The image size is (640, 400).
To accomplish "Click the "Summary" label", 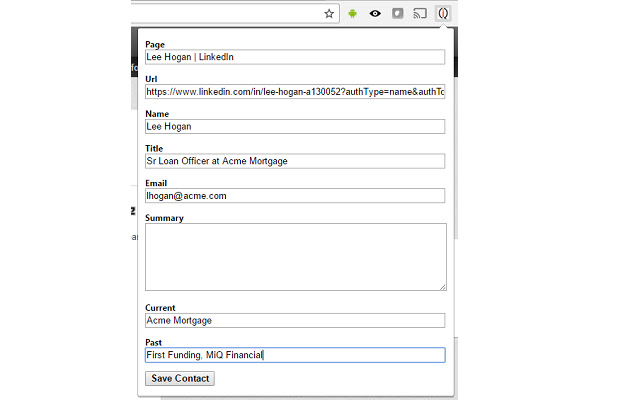I will 164,218.
